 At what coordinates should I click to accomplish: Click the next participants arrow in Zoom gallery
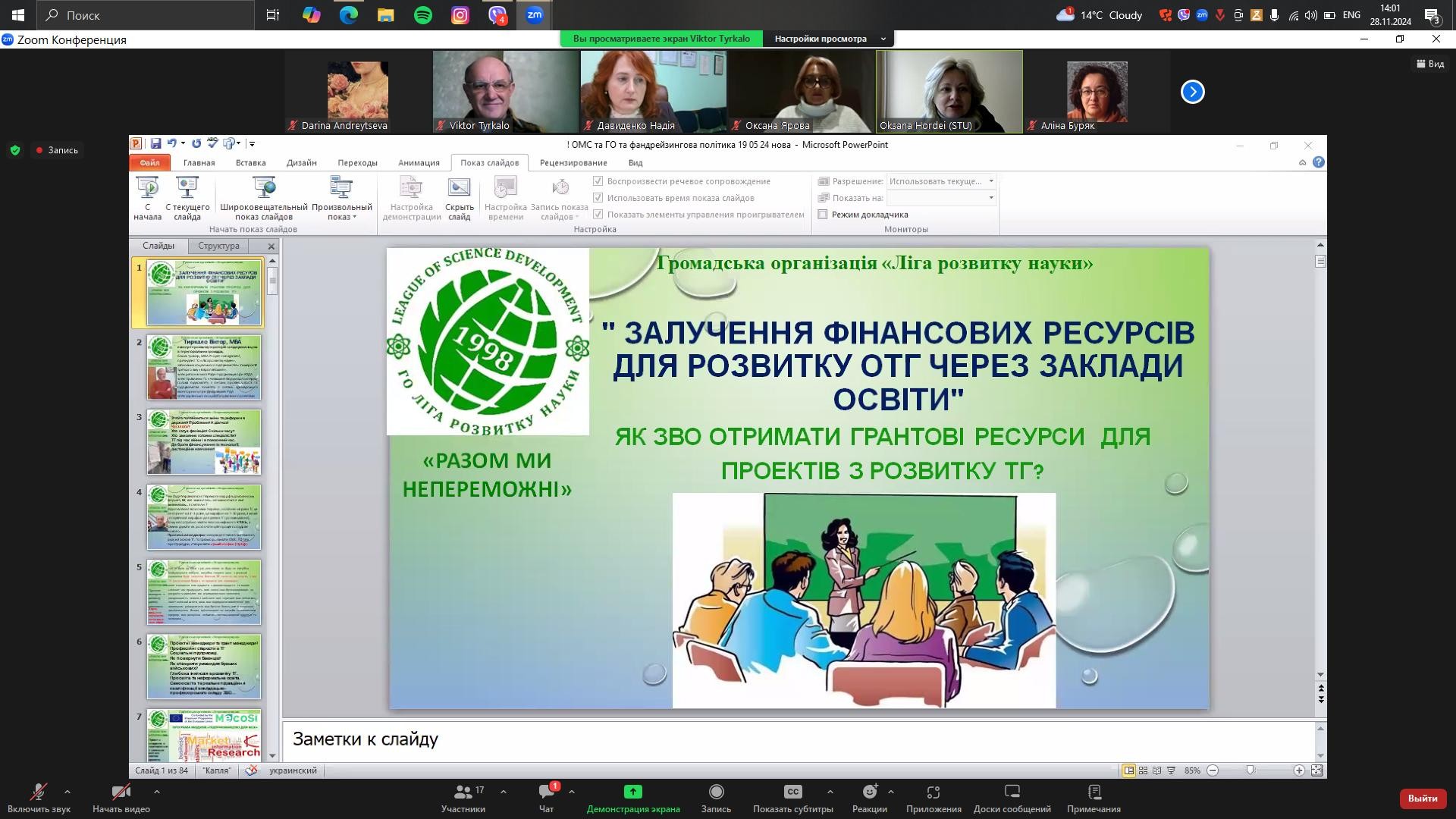(x=1192, y=92)
